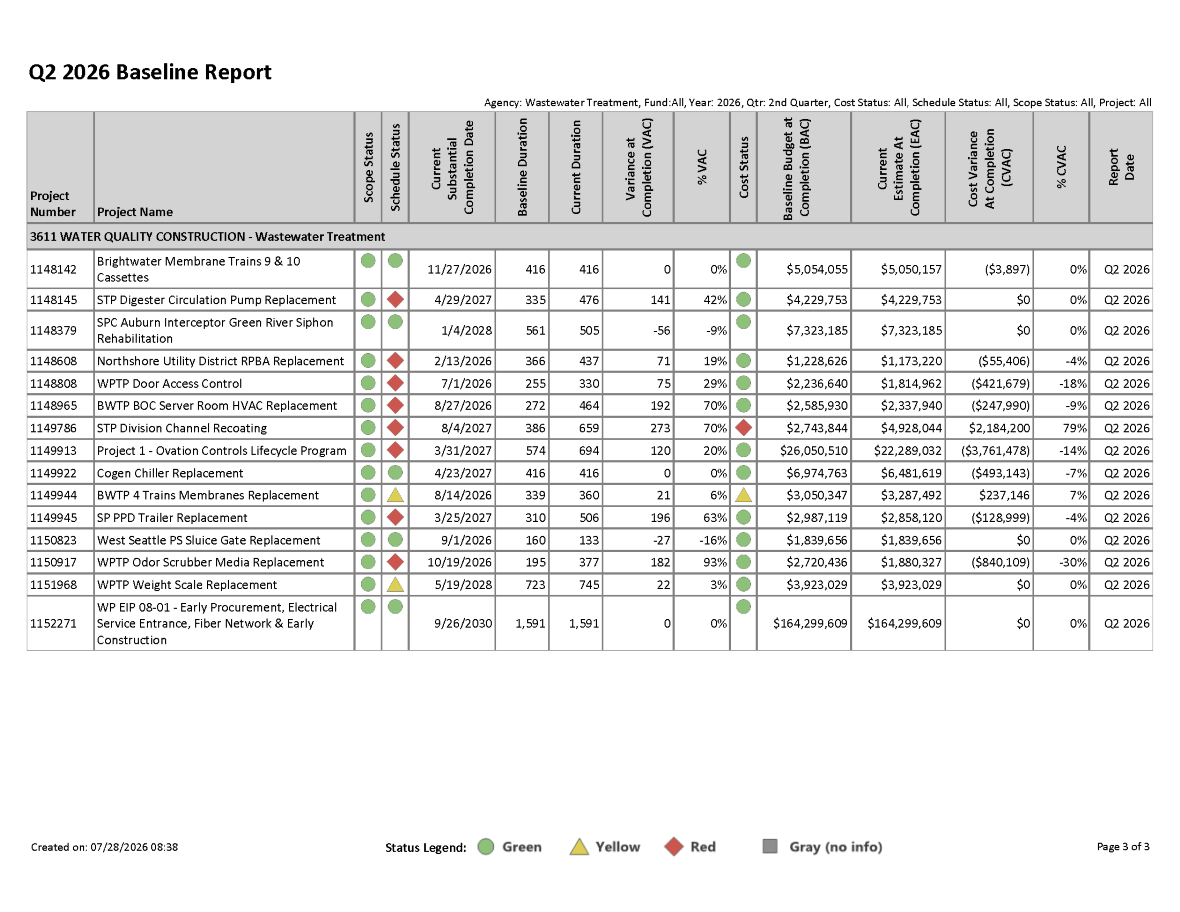Click the ($3,761,478) cost variance value

tap(996, 451)
